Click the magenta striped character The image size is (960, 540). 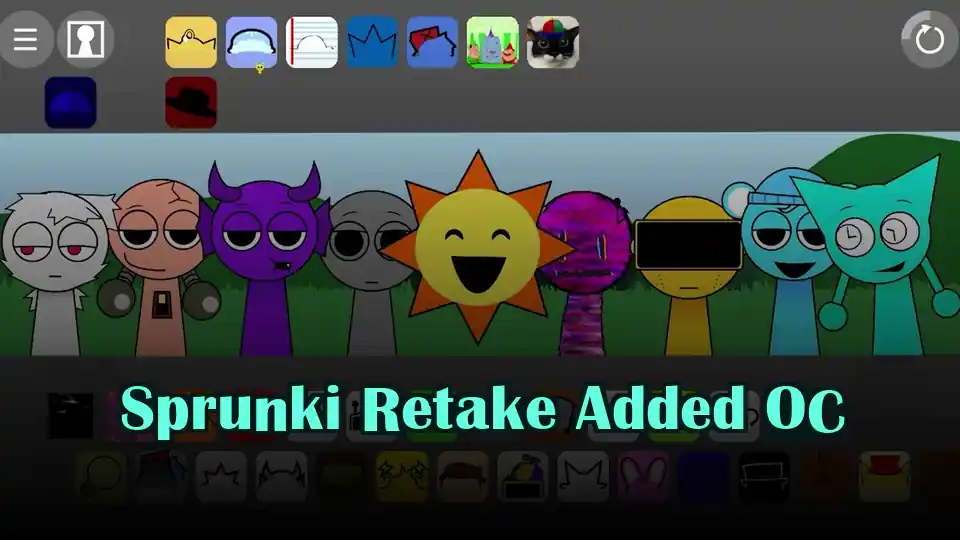point(585,265)
